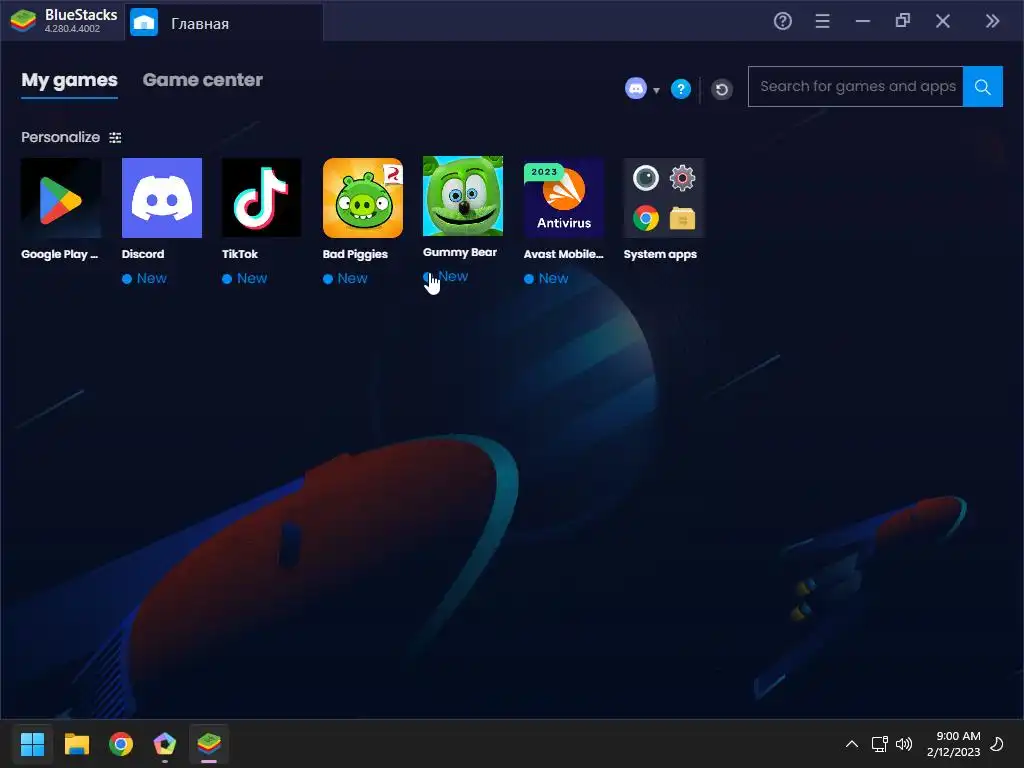1024x768 pixels.
Task: Click the title bar help circle icon
Action: click(782, 21)
